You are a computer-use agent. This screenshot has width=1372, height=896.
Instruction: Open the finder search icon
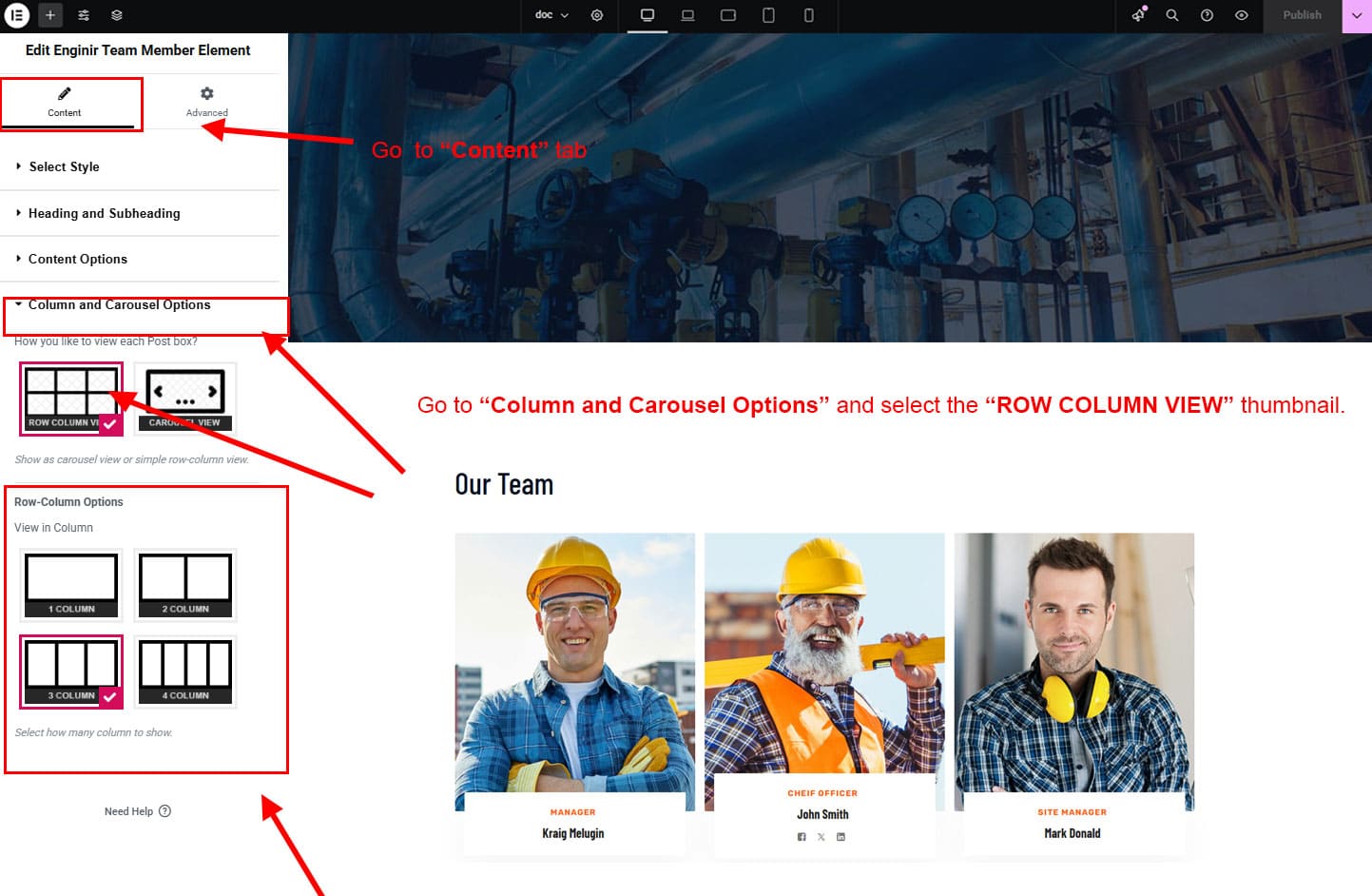[x=1172, y=15]
